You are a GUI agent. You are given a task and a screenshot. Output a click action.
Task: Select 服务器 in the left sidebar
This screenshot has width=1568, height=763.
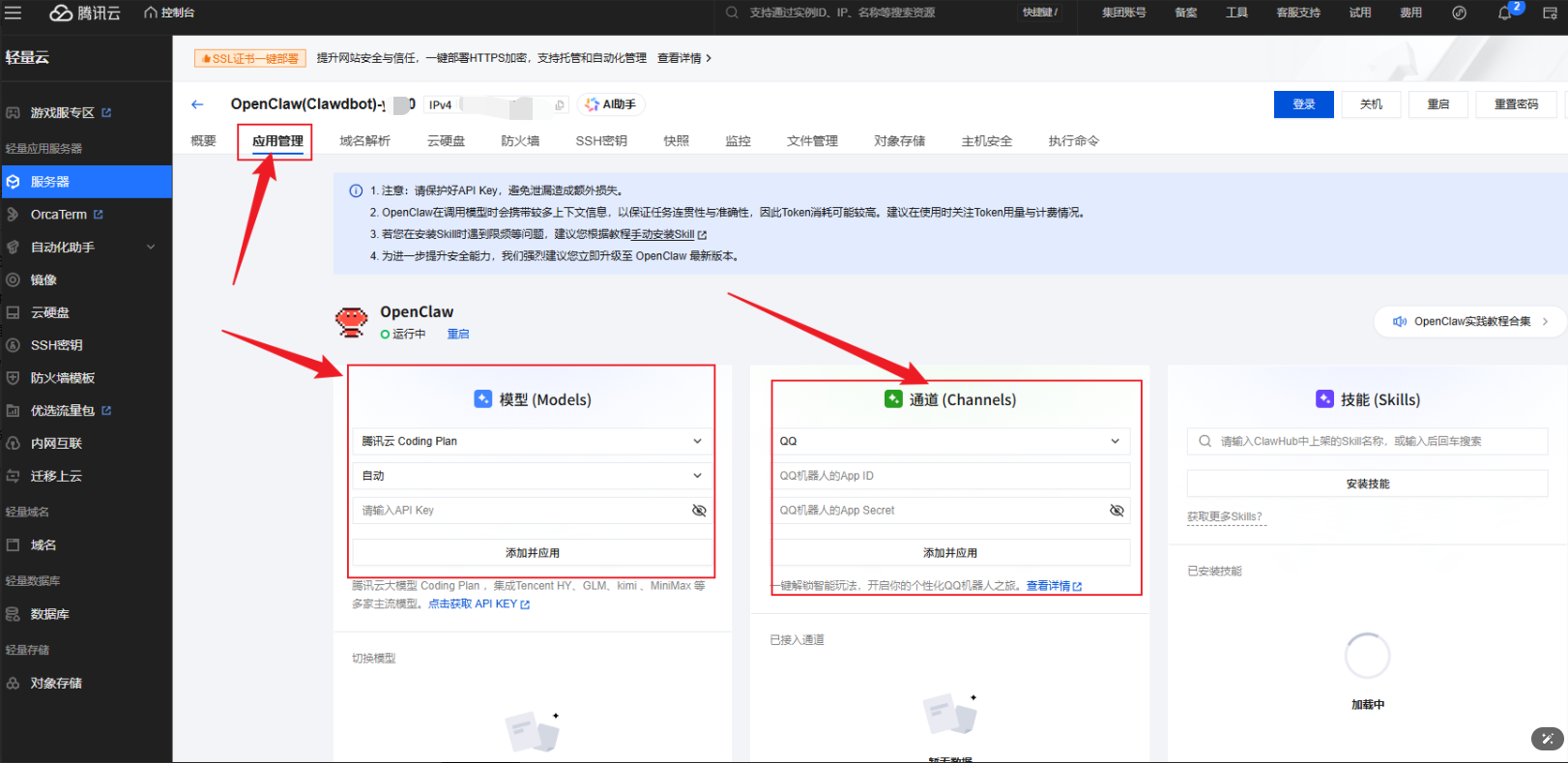[x=86, y=182]
